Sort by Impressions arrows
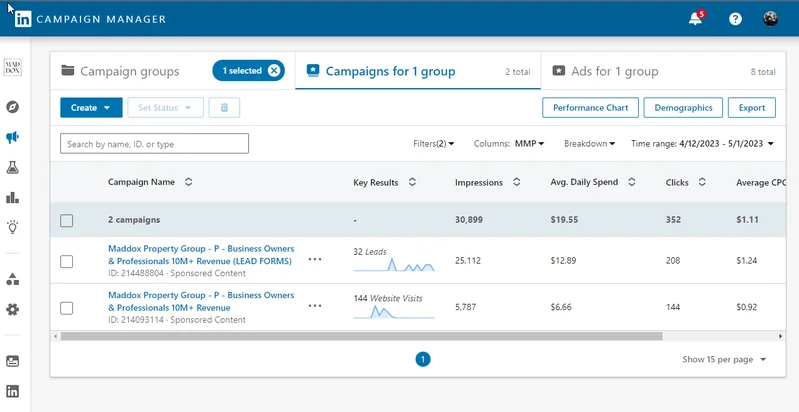The height and width of the screenshot is (412, 799). point(516,182)
